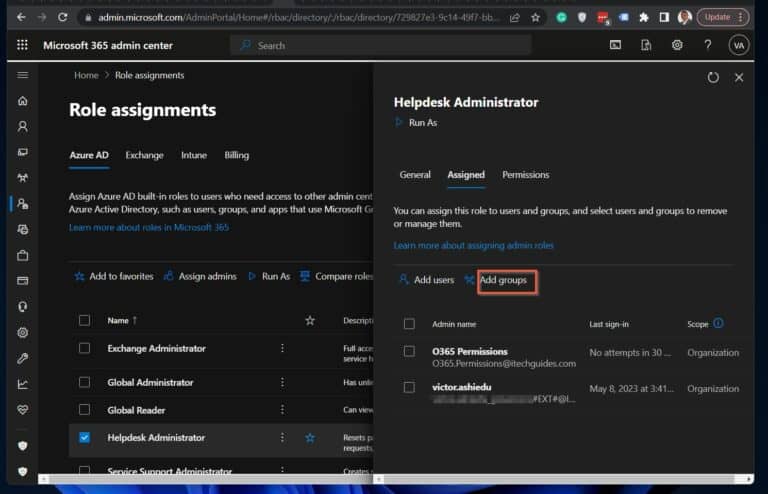
Task: Click Add groups button
Action: 503,280
